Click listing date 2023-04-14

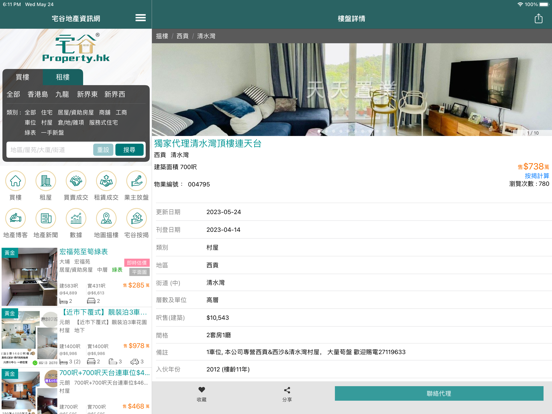click(x=223, y=230)
